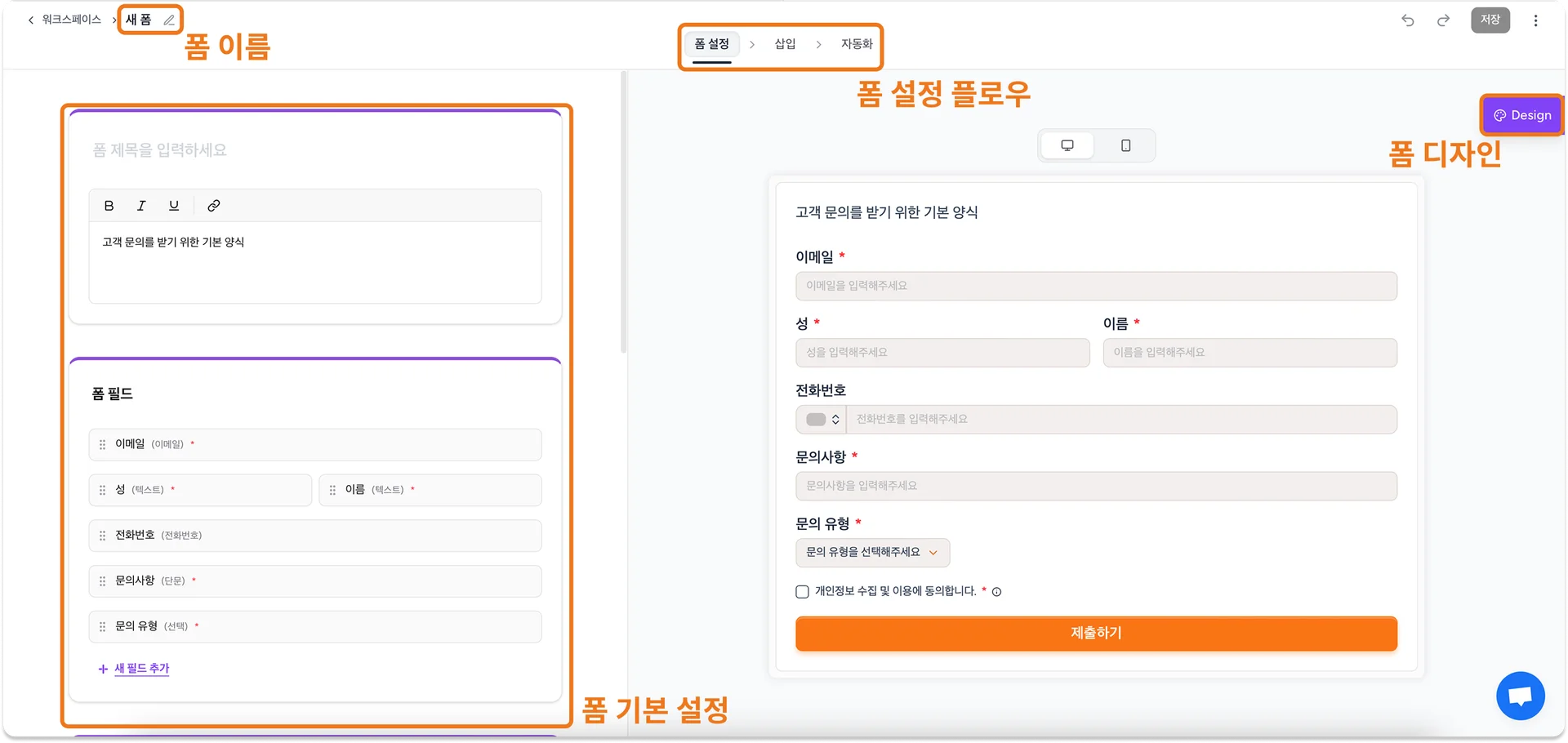Screen dimensions: 1568x743
Task: Click the 폼 제목을 입력하세요 title field
Action: (314, 150)
